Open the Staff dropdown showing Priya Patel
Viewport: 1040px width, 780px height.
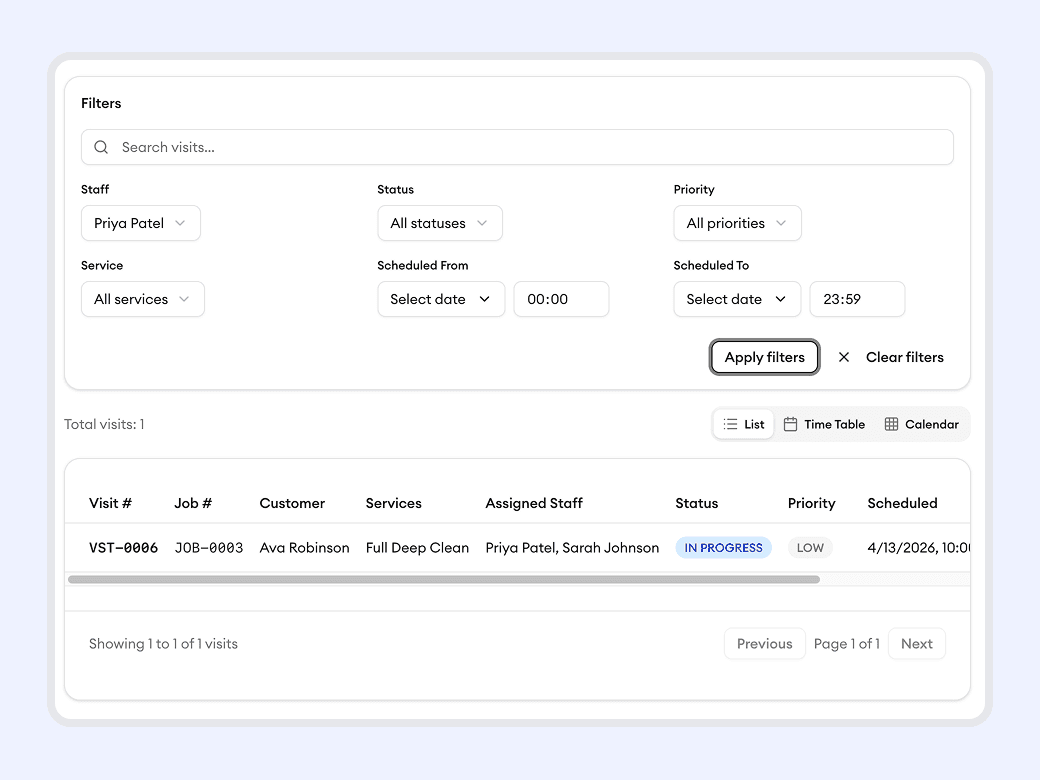[x=140, y=223]
